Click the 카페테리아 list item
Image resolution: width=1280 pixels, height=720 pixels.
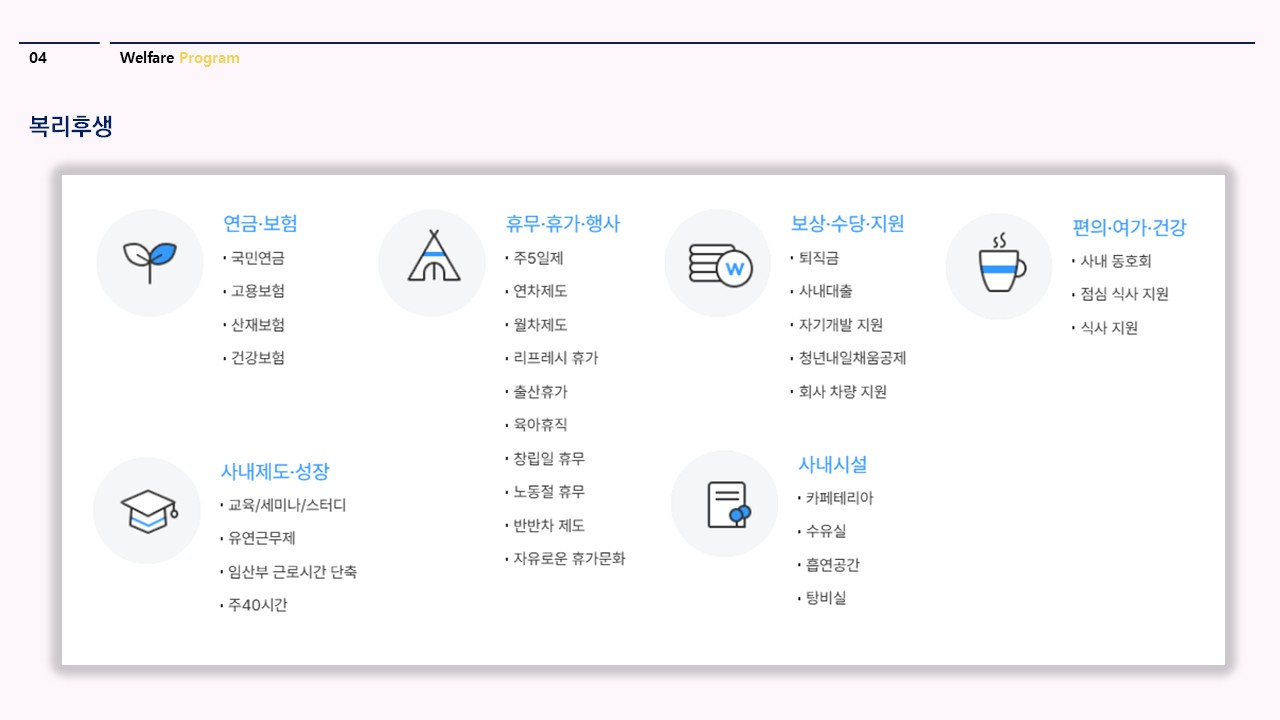(x=839, y=498)
